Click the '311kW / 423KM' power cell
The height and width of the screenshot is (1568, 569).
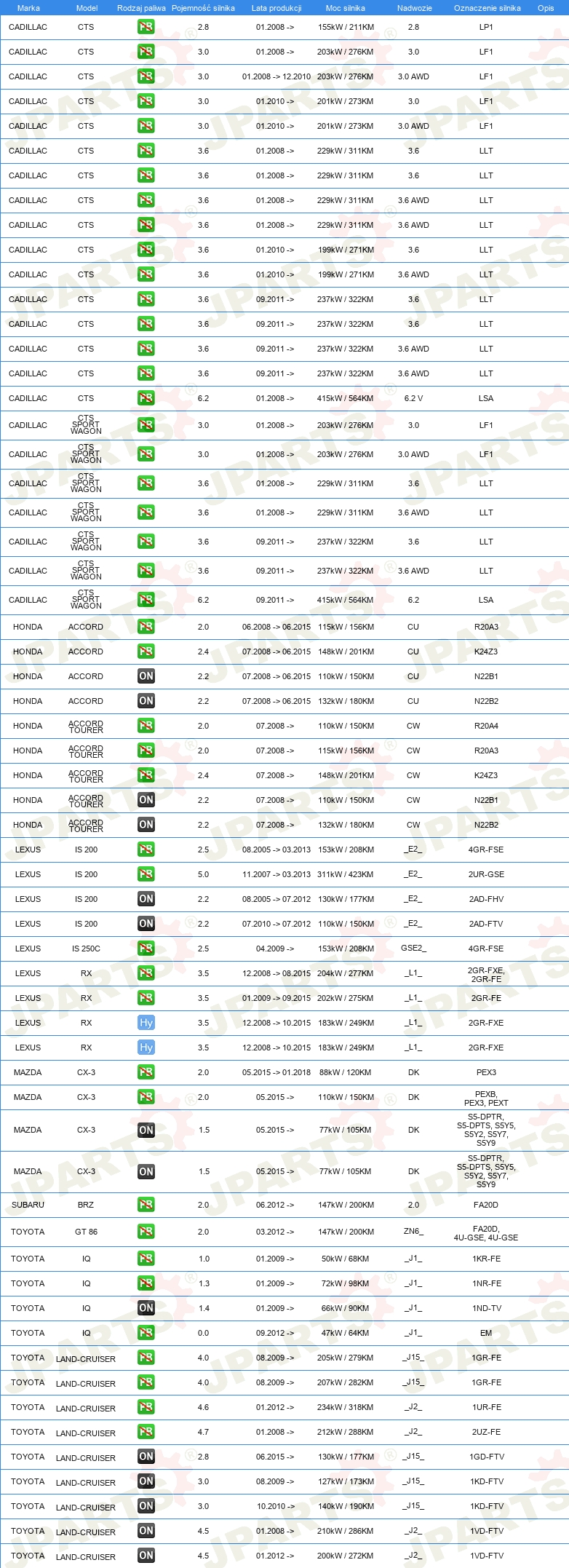346,874
